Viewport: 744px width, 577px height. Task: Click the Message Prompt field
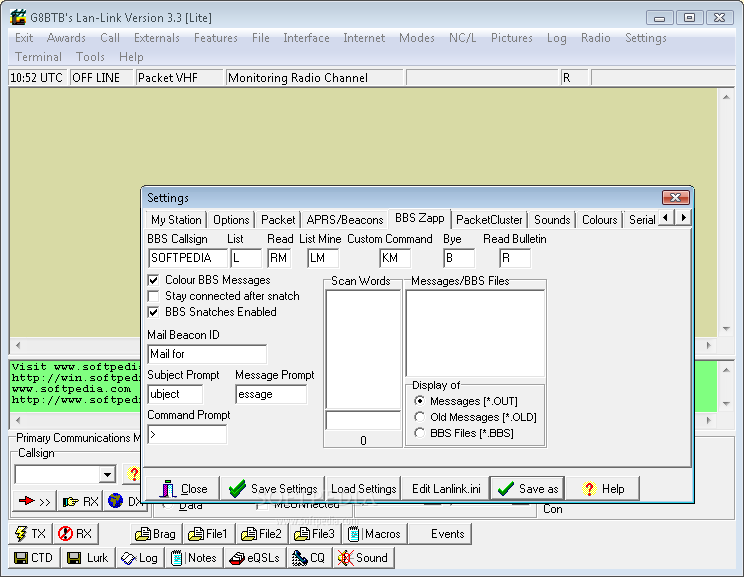271,394
